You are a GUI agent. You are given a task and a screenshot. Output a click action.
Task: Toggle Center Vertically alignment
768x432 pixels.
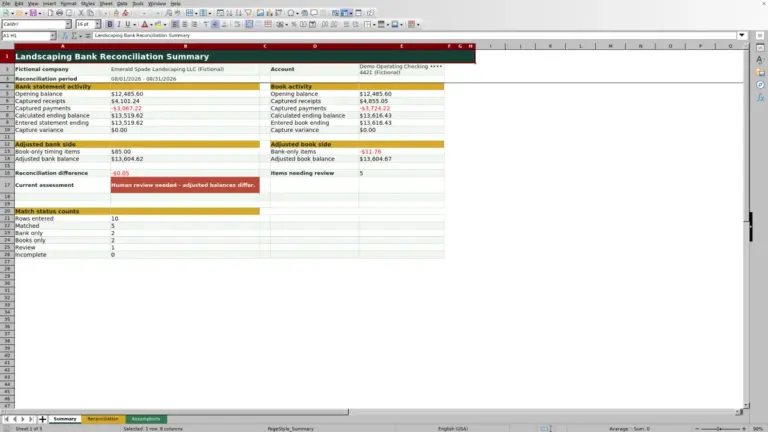point(215,24)
